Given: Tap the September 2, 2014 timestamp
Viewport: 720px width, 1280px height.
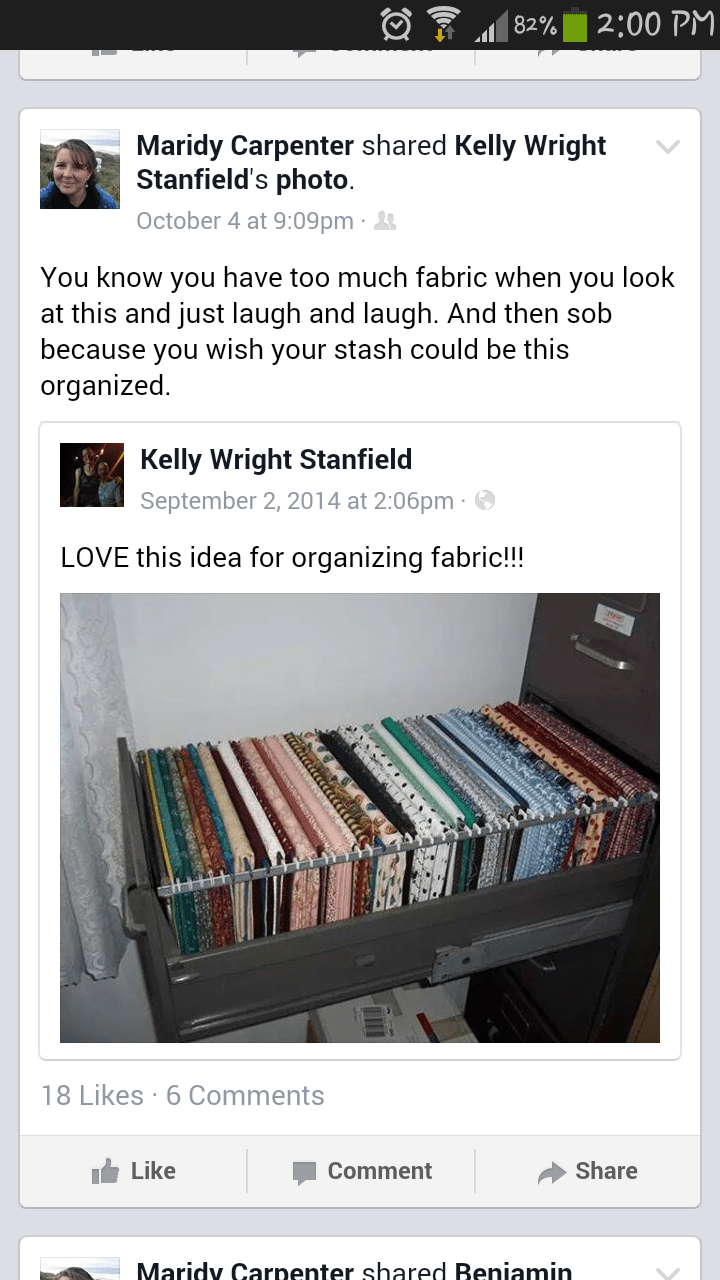Looking at the screenshot, I should coord(297,500).
